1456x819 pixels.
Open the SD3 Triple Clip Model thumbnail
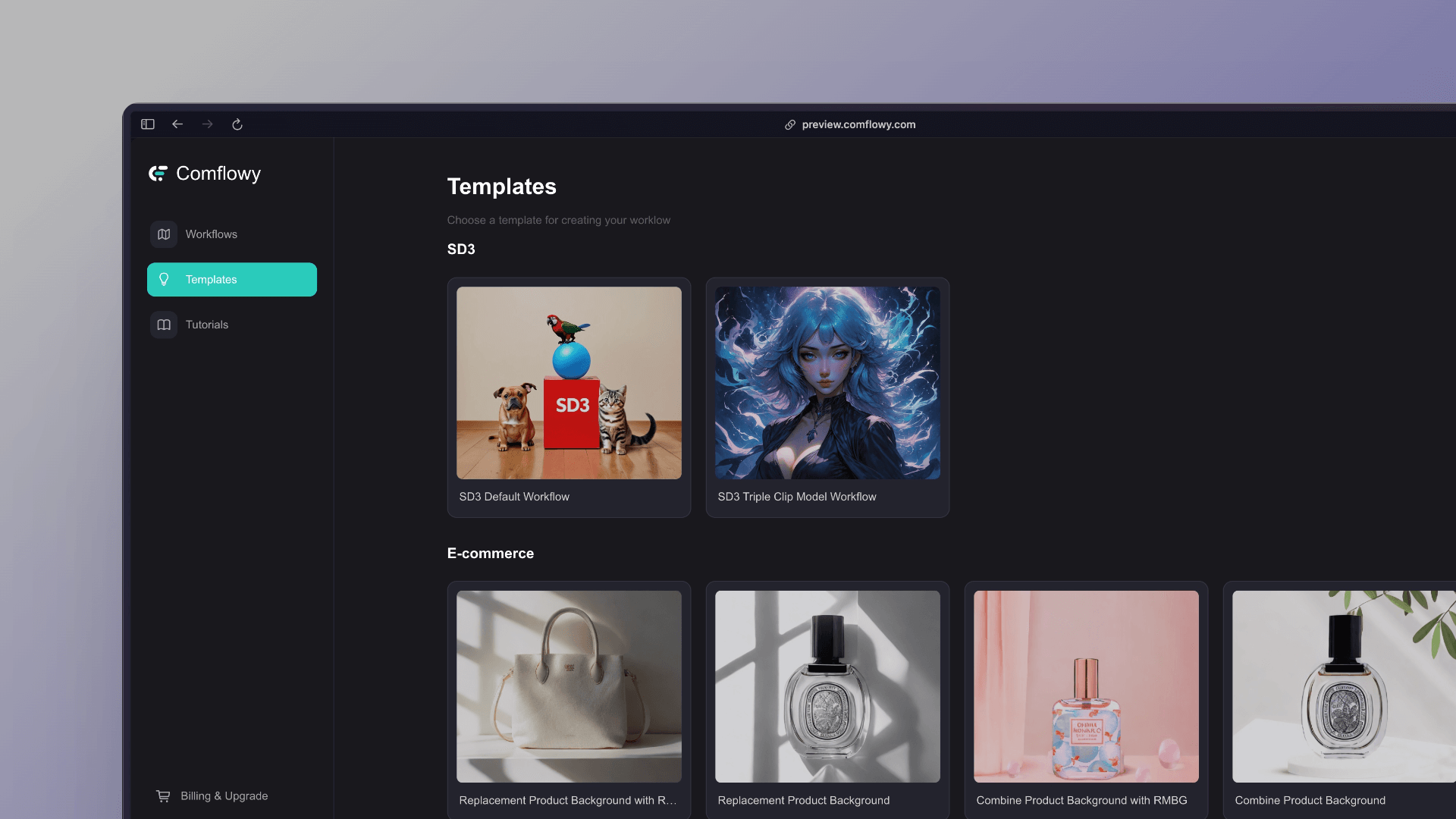pyautogui.click(x=827, y=383)
